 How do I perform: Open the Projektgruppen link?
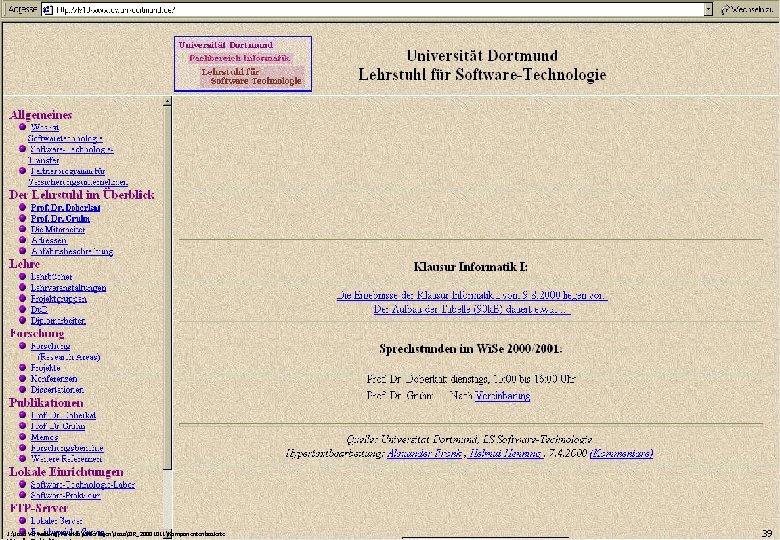[59, 298]
